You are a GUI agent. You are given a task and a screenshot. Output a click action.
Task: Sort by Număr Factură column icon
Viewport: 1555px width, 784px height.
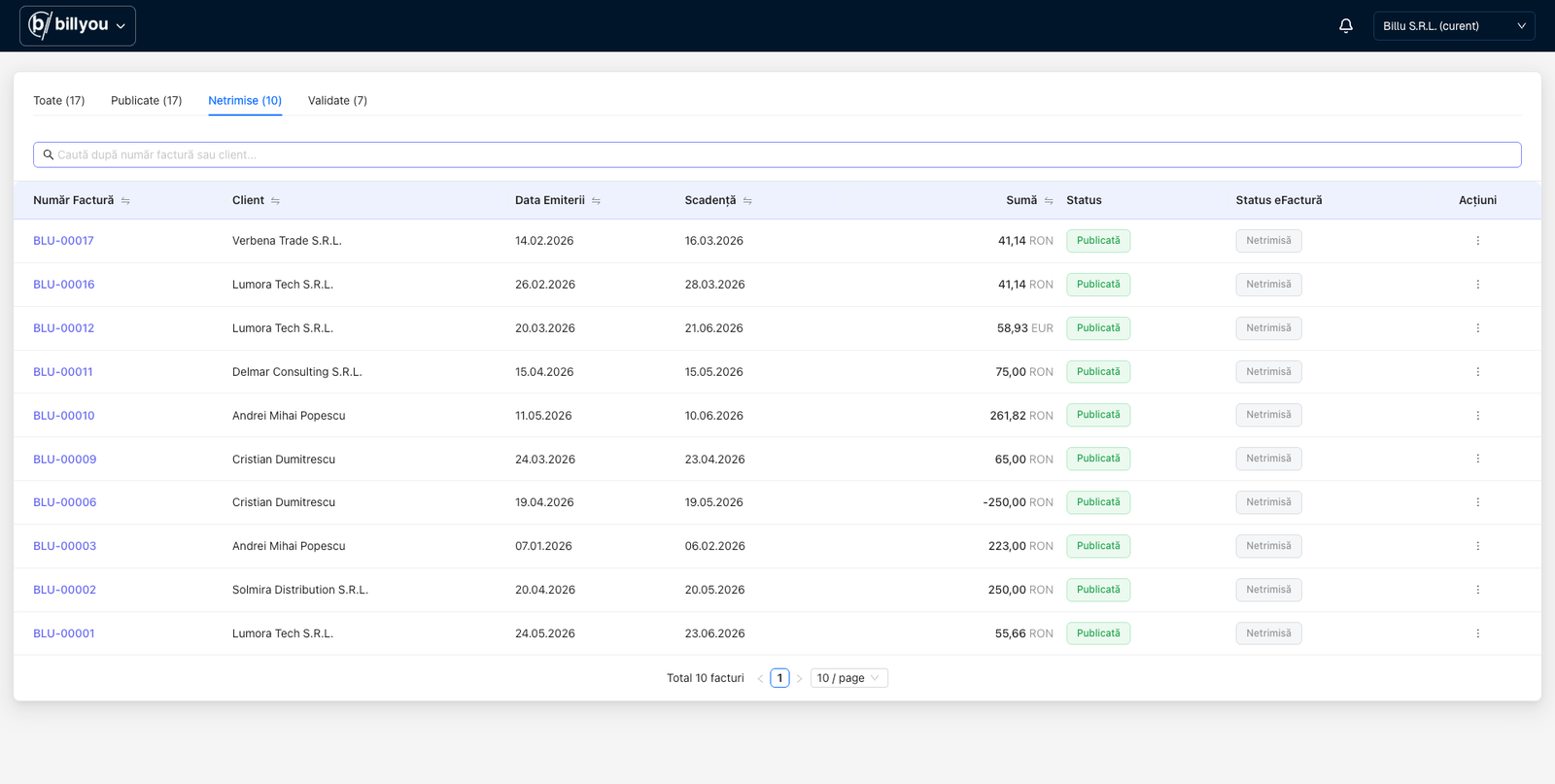pos(125,201)
